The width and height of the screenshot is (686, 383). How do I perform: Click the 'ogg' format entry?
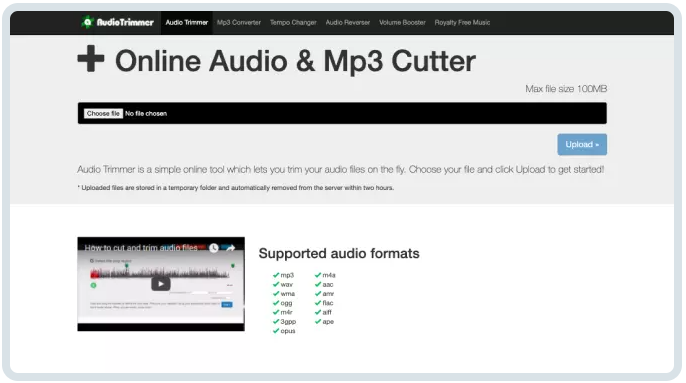[282, 303]
